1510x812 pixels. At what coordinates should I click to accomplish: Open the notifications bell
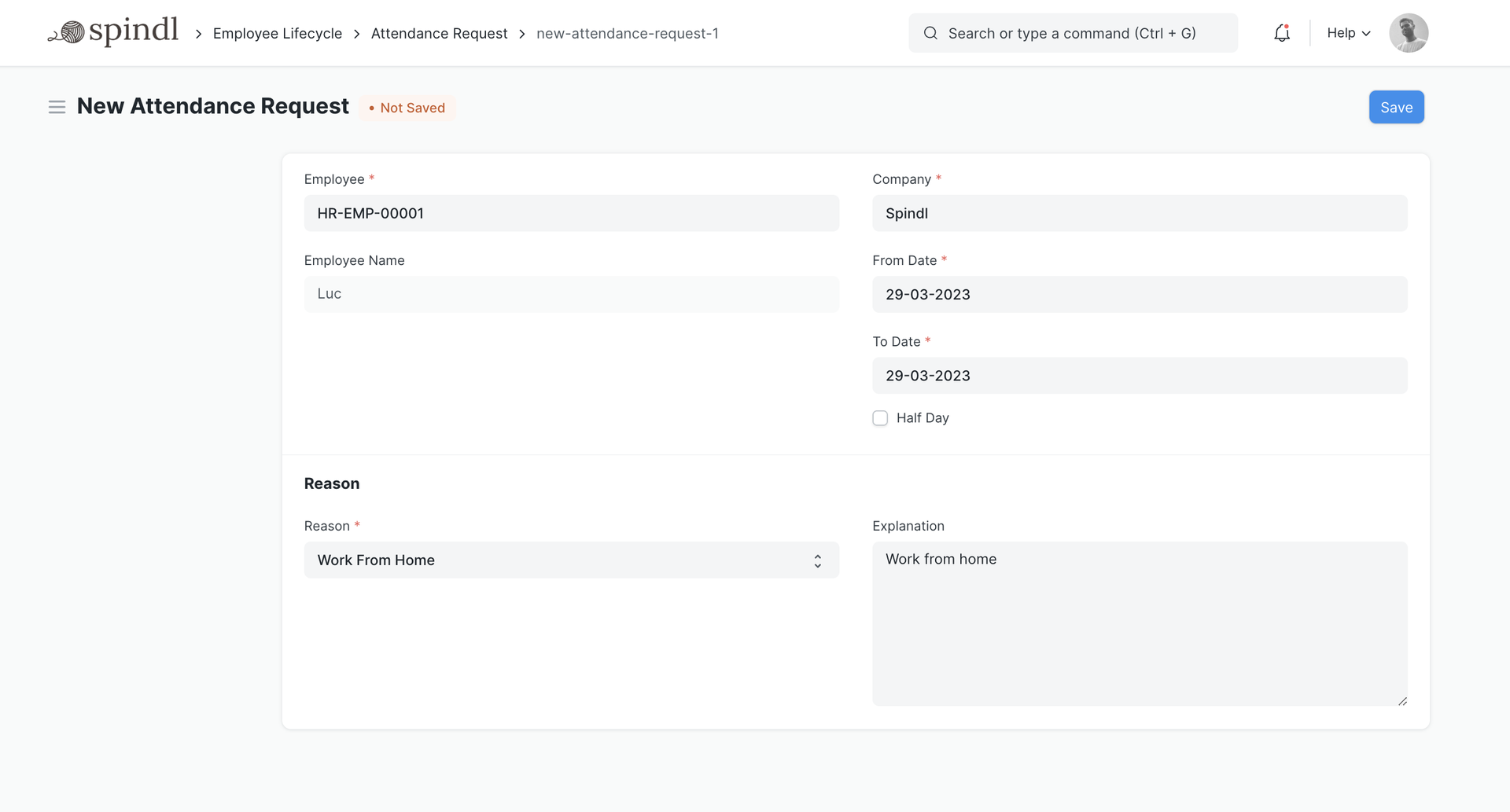[1282, 33]
